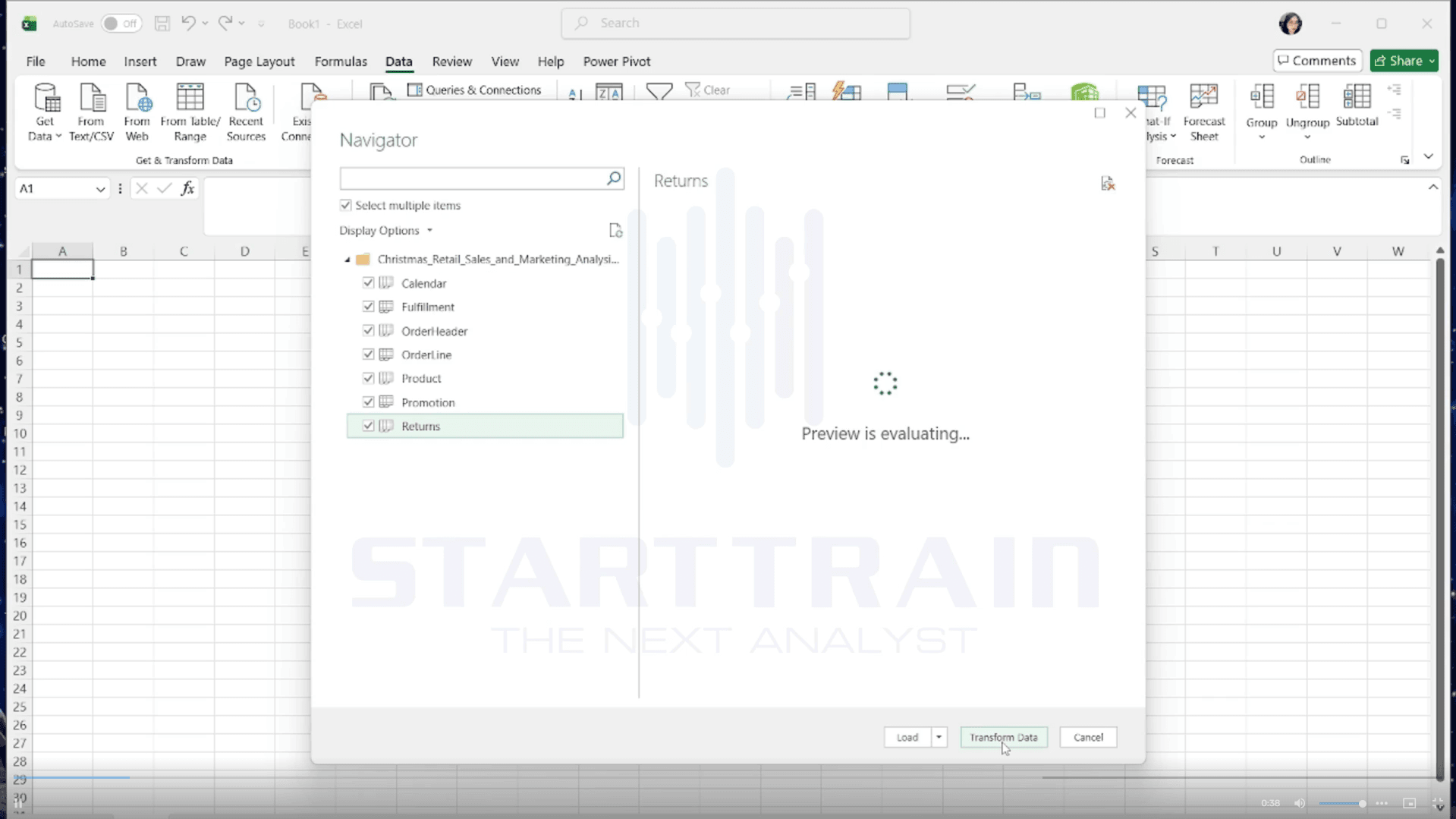
Task: Click the Transform Data button
Action: [x=1004, y=737]
